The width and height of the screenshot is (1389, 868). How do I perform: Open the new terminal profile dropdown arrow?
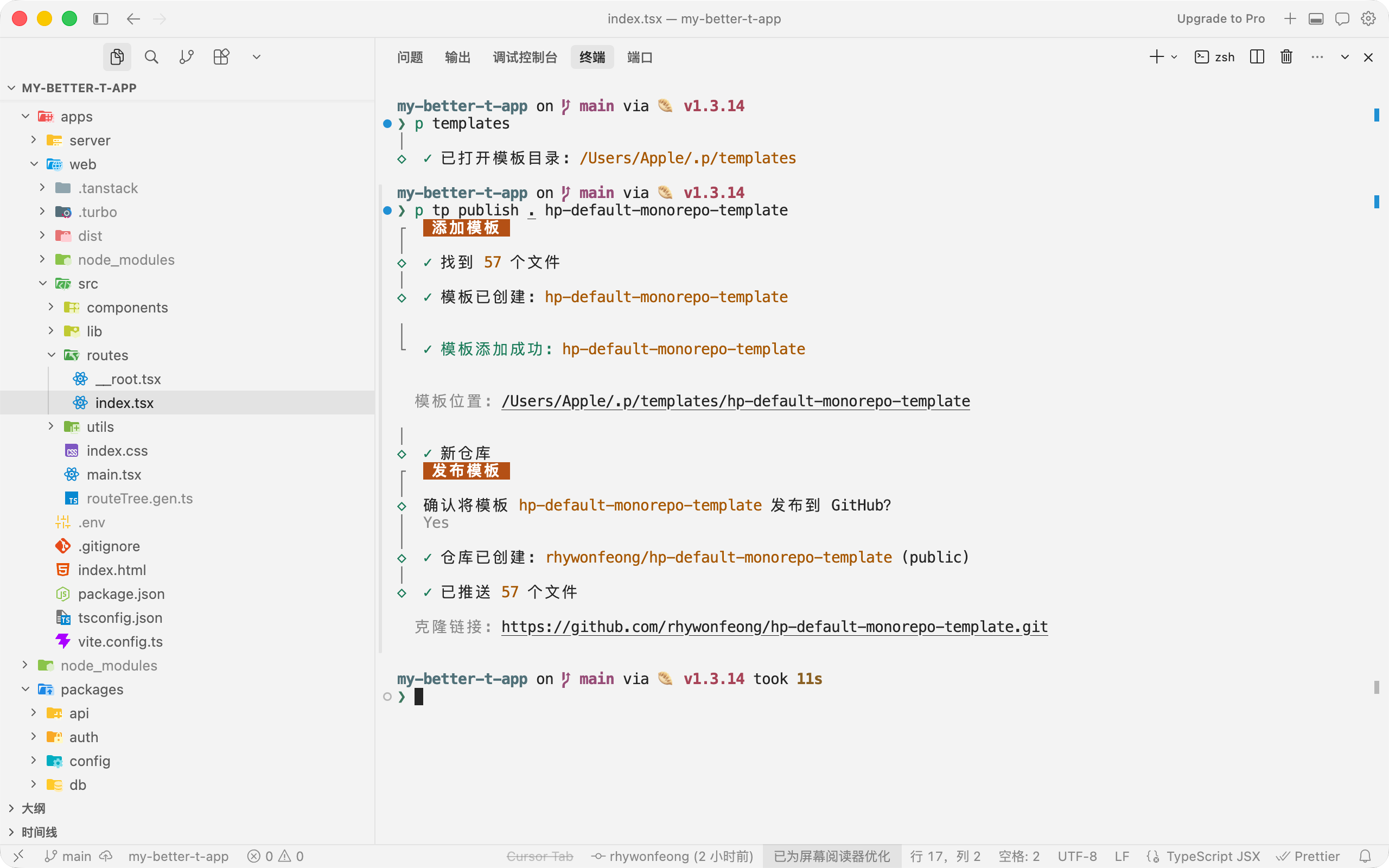click(1174, 57)
